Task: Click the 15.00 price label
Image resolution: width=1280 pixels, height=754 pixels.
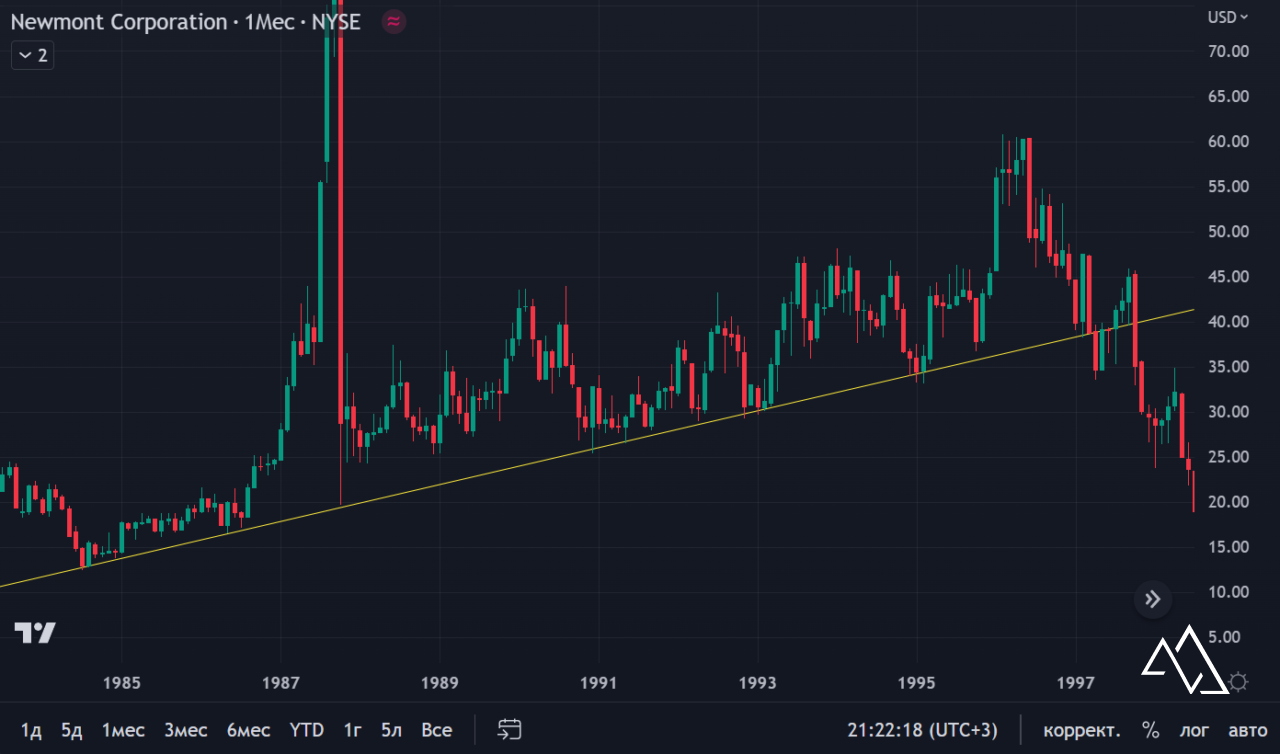Action: 1228,546
